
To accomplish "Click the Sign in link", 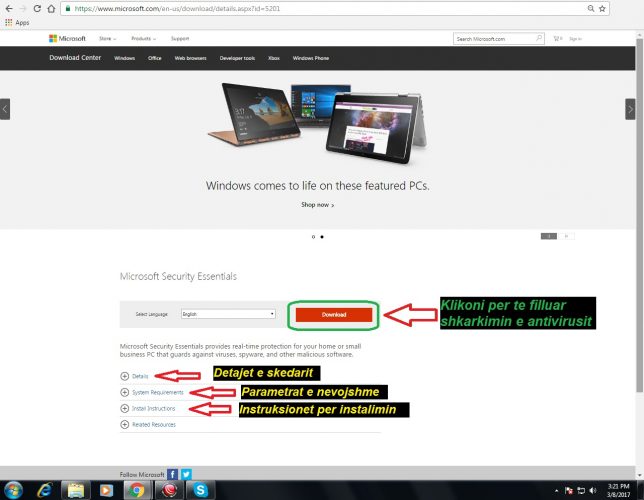I will coord(575,39).
